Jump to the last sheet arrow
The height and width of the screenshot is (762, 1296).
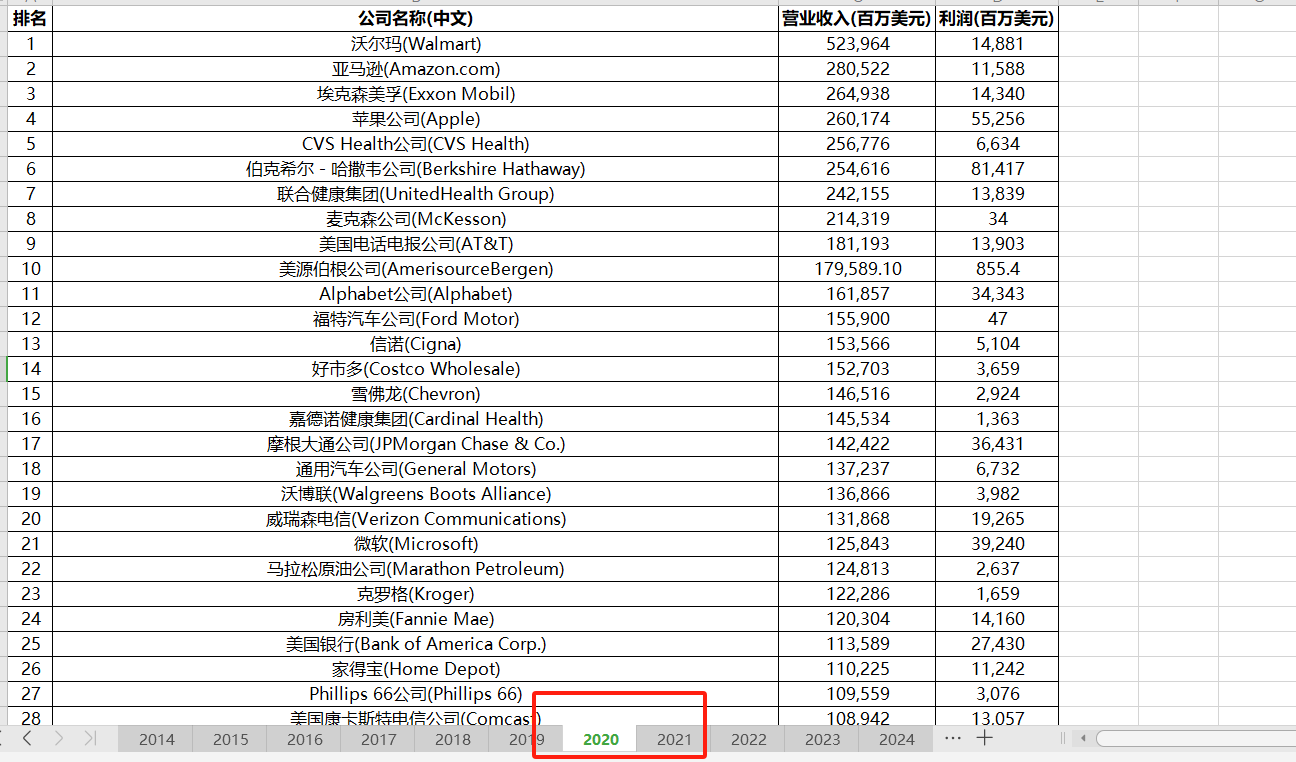click(x=90, y=738)
